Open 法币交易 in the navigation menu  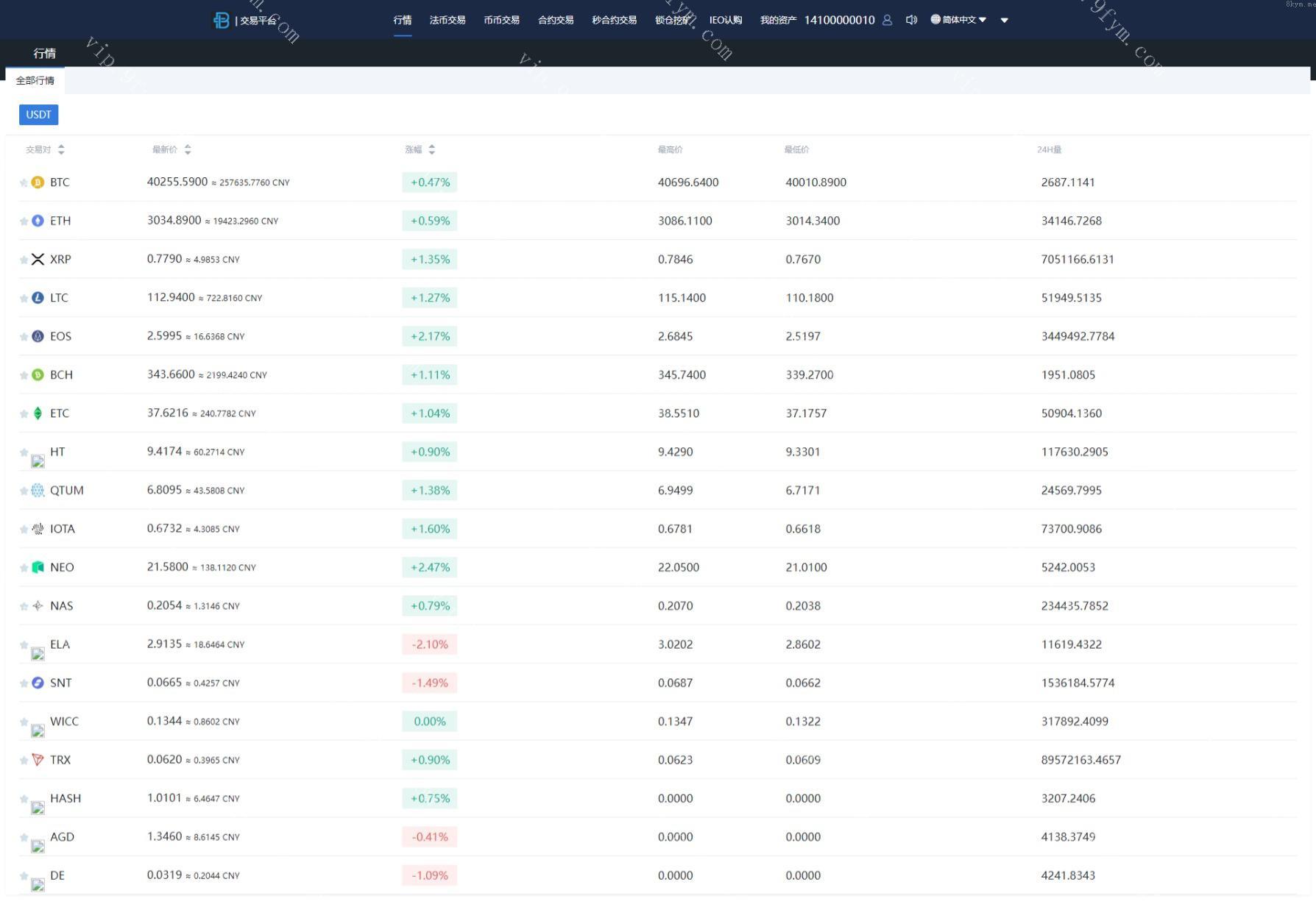coord(447,20)
